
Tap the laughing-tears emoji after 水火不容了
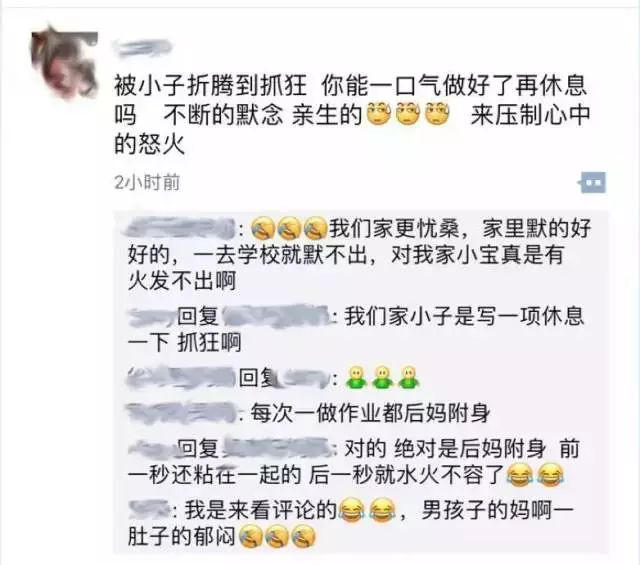click(x=520, y=475)
